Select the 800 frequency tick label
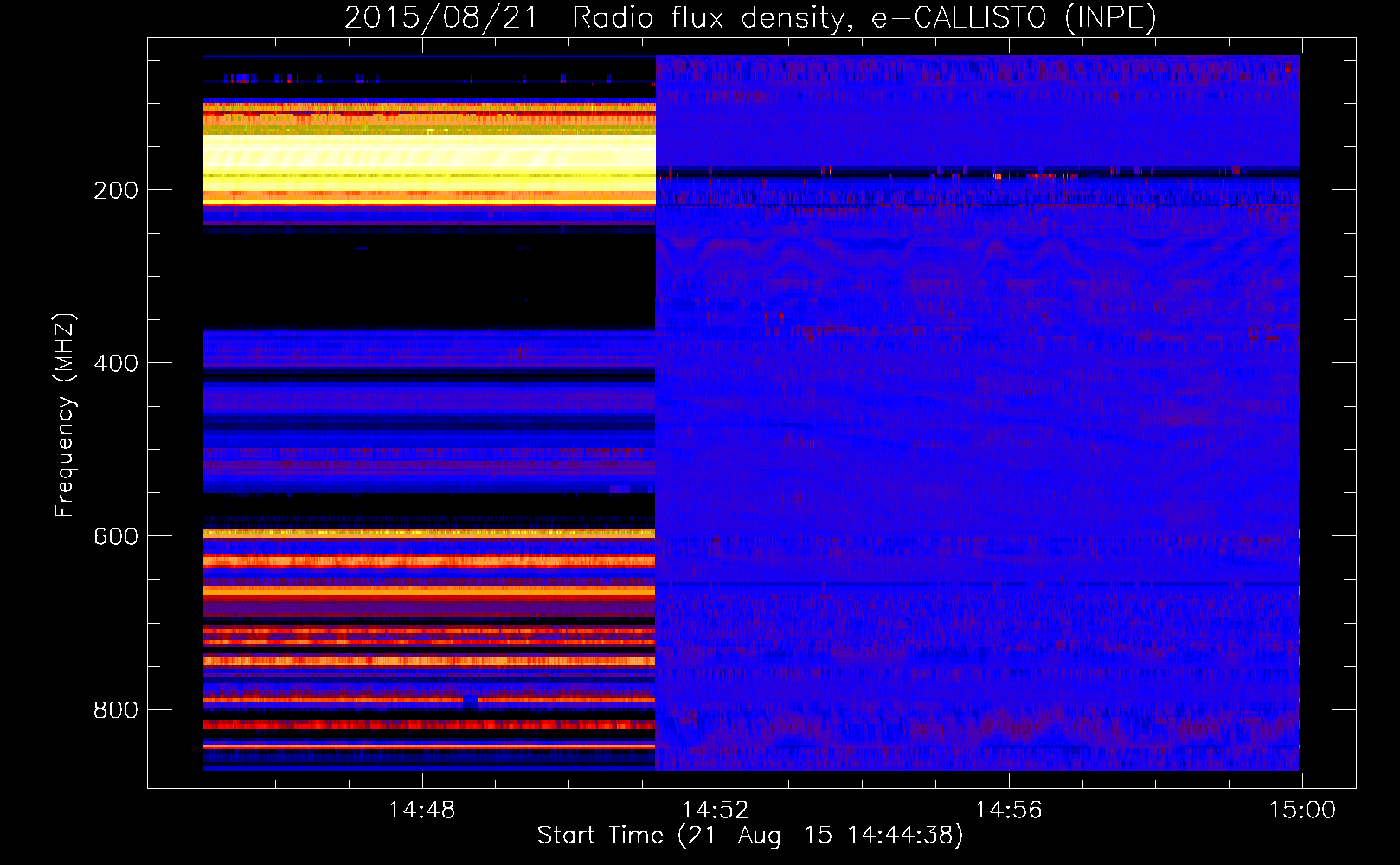The image size is (1400, 865). pyautogui.click(x=116, y=710)
